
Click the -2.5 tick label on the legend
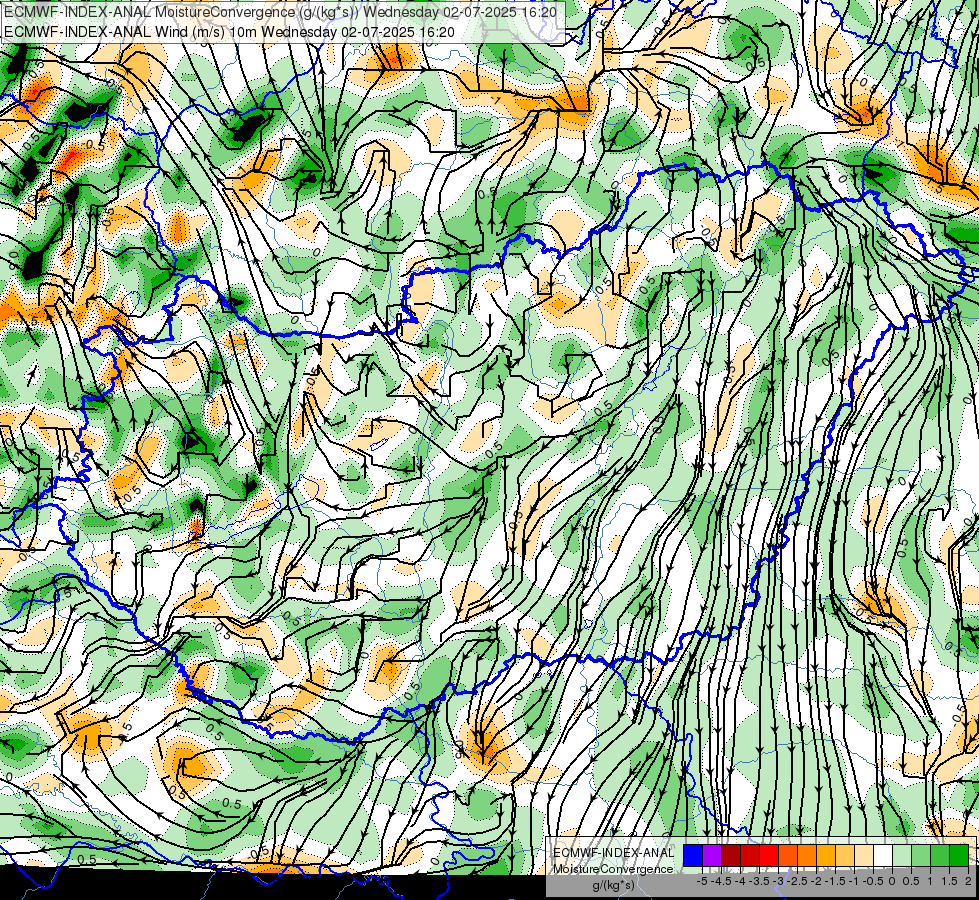pos(797,881)
